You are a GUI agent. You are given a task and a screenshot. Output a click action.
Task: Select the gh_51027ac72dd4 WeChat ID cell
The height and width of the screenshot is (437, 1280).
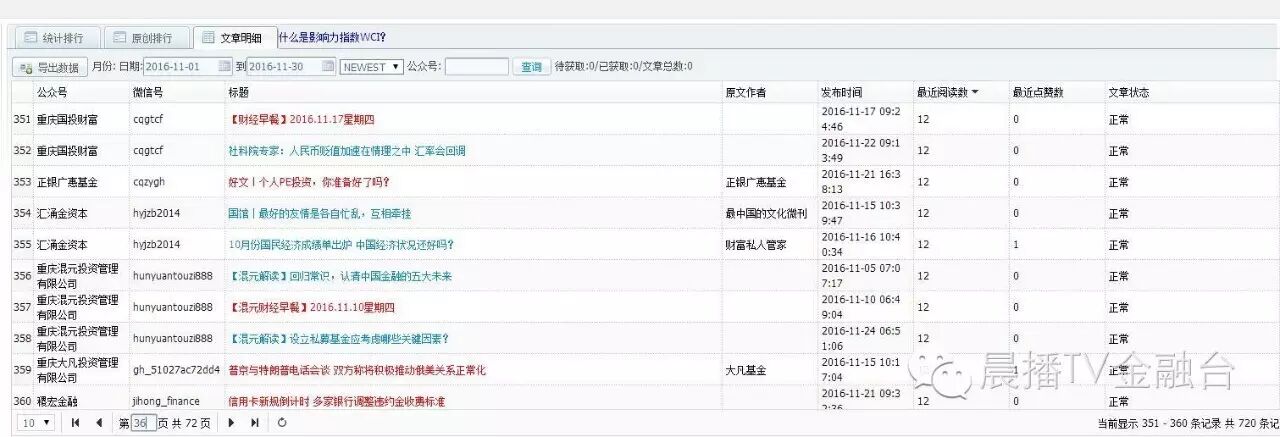point(176,370)
